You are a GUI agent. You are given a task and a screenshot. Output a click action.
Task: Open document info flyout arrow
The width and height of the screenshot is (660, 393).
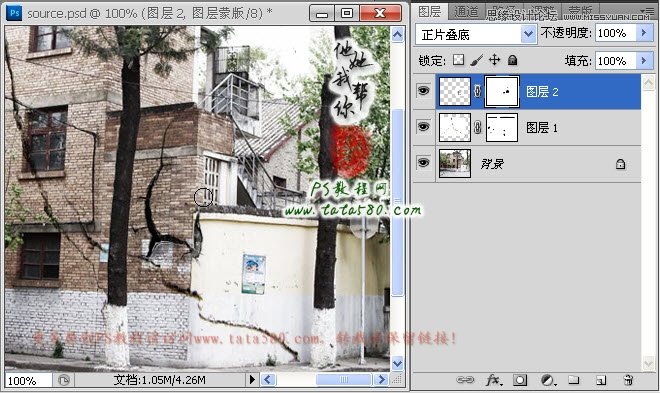[x=252, y=380]
